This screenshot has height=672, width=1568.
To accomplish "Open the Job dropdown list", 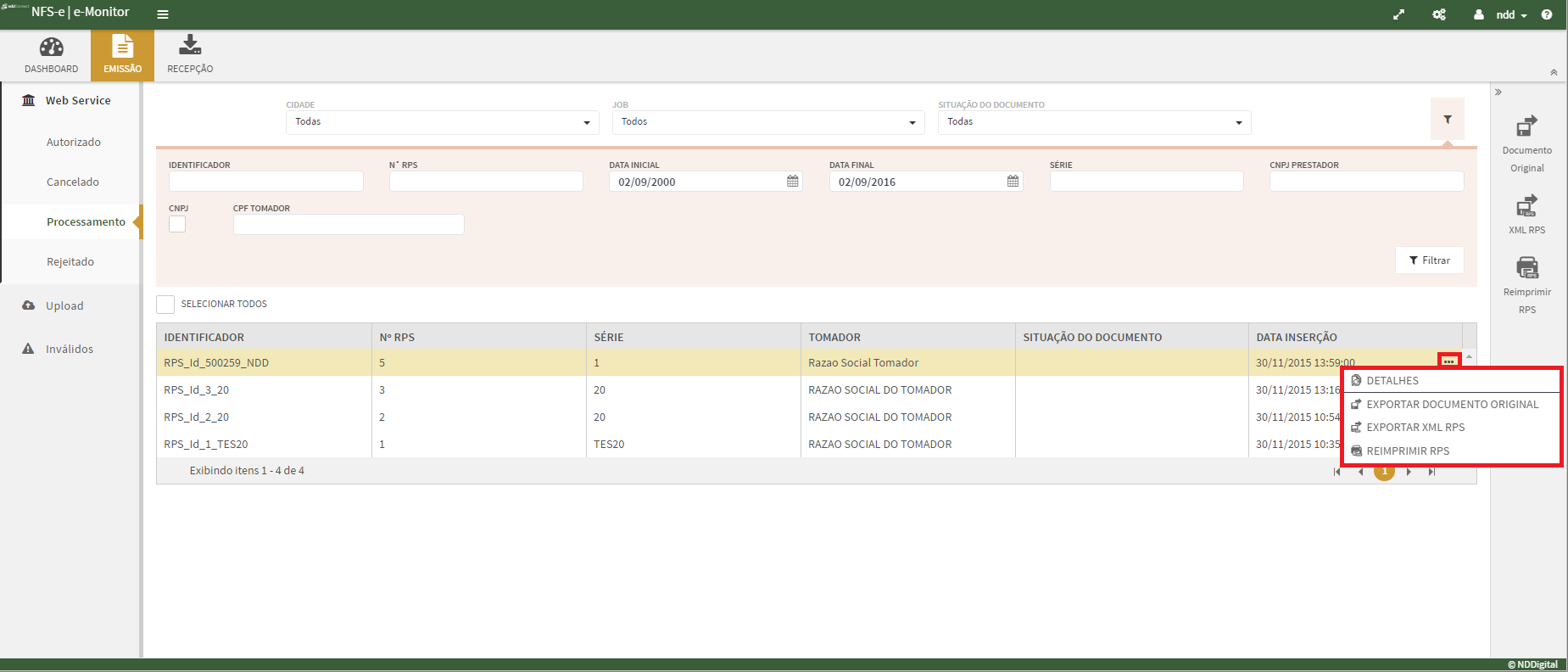I will (767, 122).
